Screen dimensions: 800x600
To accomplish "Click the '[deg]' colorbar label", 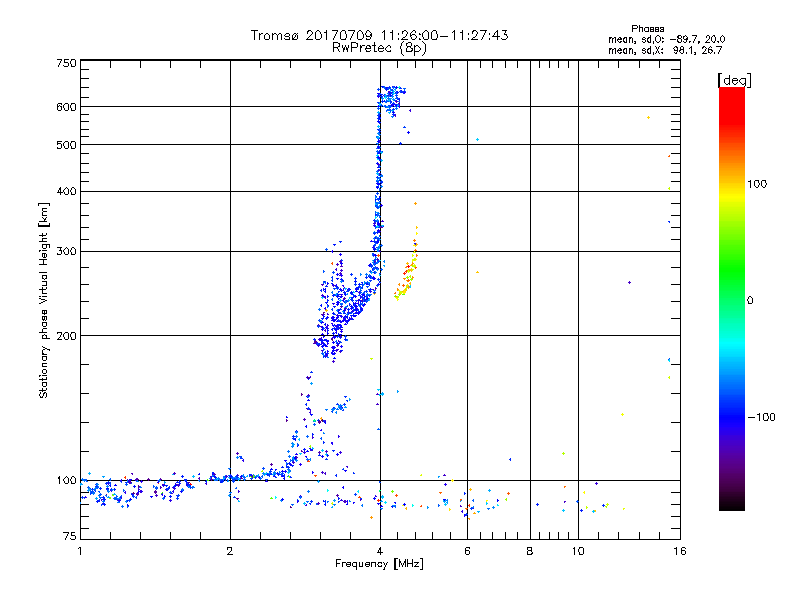I will 734,80.
